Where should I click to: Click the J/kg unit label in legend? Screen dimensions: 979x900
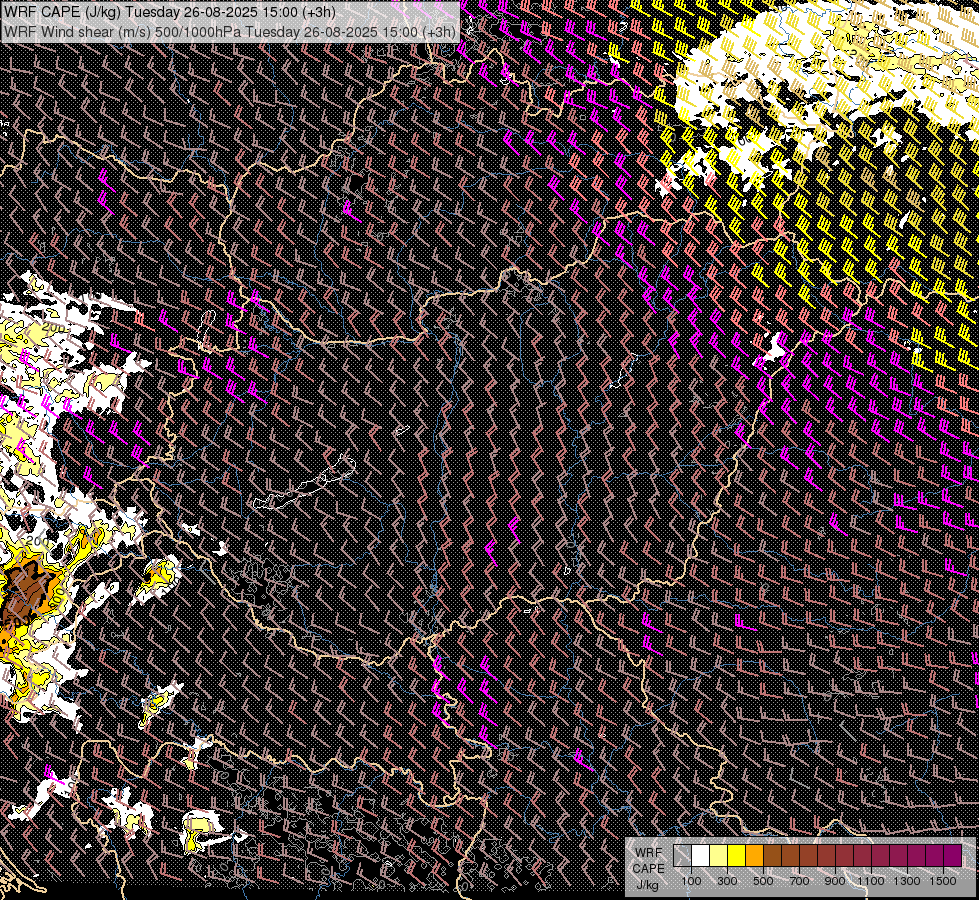coord(648,885)
